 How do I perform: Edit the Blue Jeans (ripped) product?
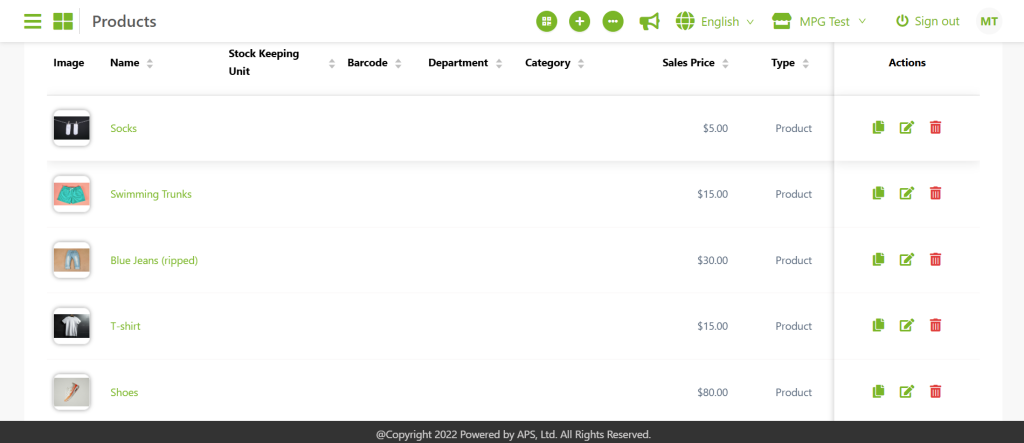click(x=906, y=259)
